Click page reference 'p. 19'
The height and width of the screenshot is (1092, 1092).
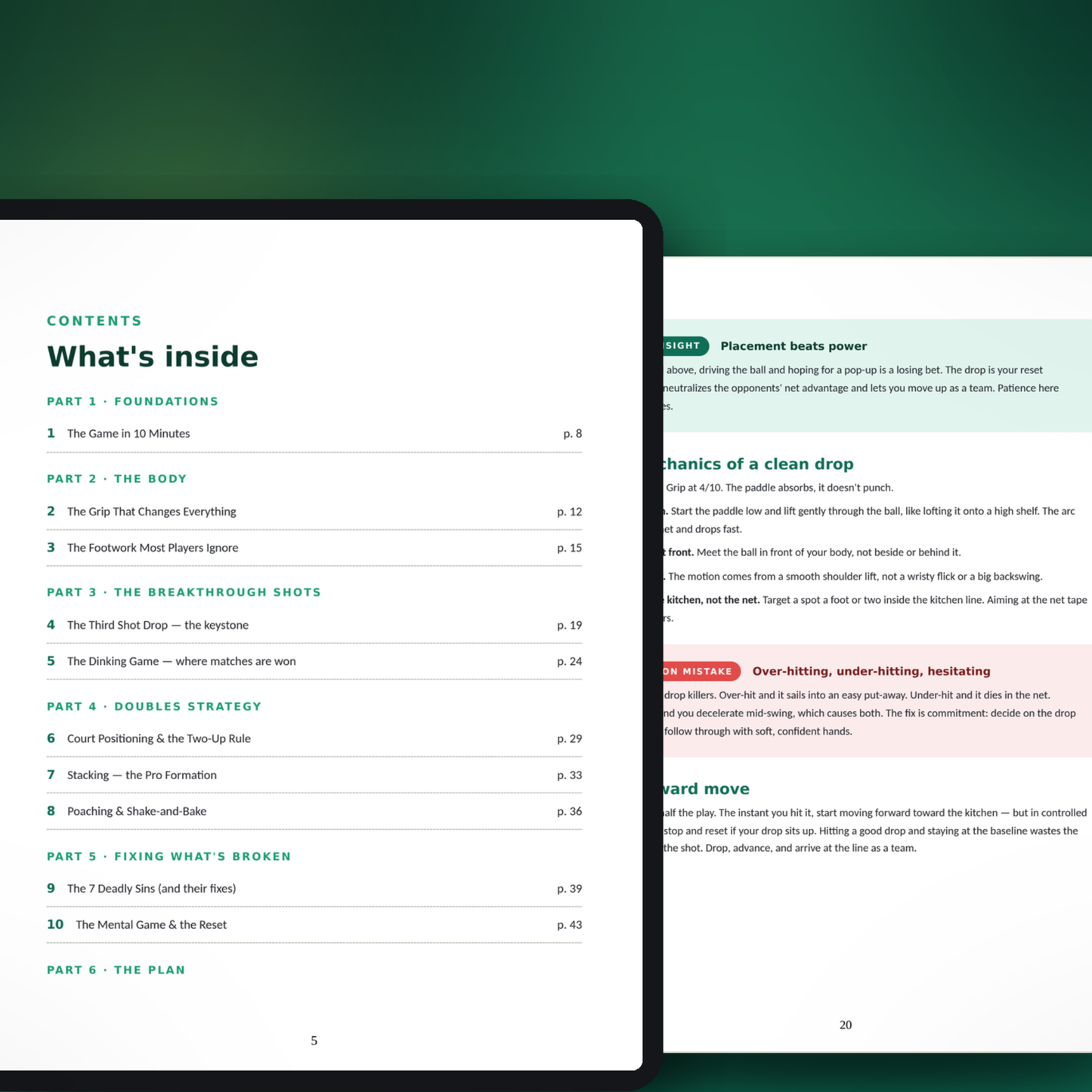click(x=570, y=625)
